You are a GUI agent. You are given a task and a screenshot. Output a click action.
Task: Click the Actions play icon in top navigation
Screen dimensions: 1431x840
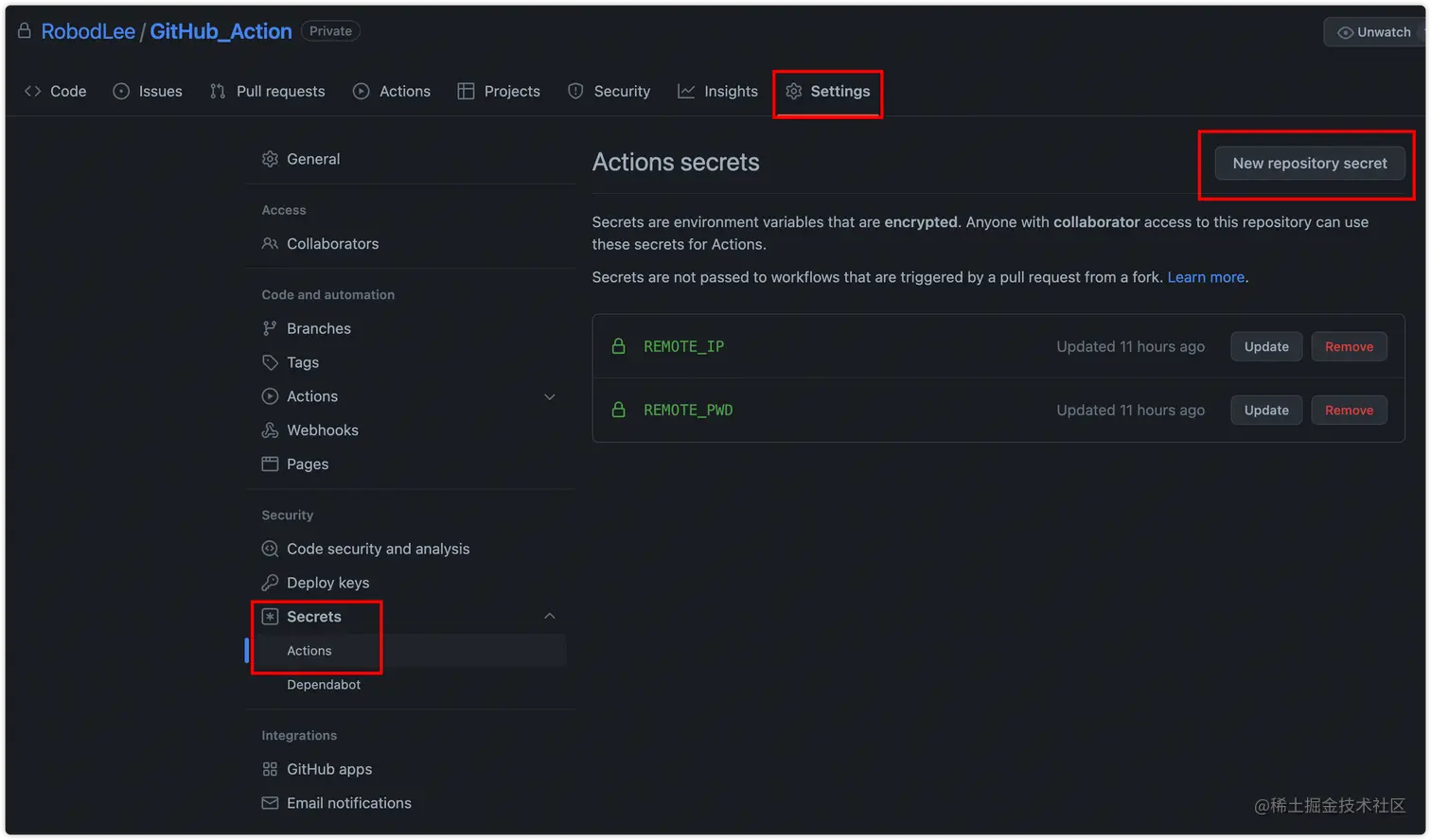362,91
